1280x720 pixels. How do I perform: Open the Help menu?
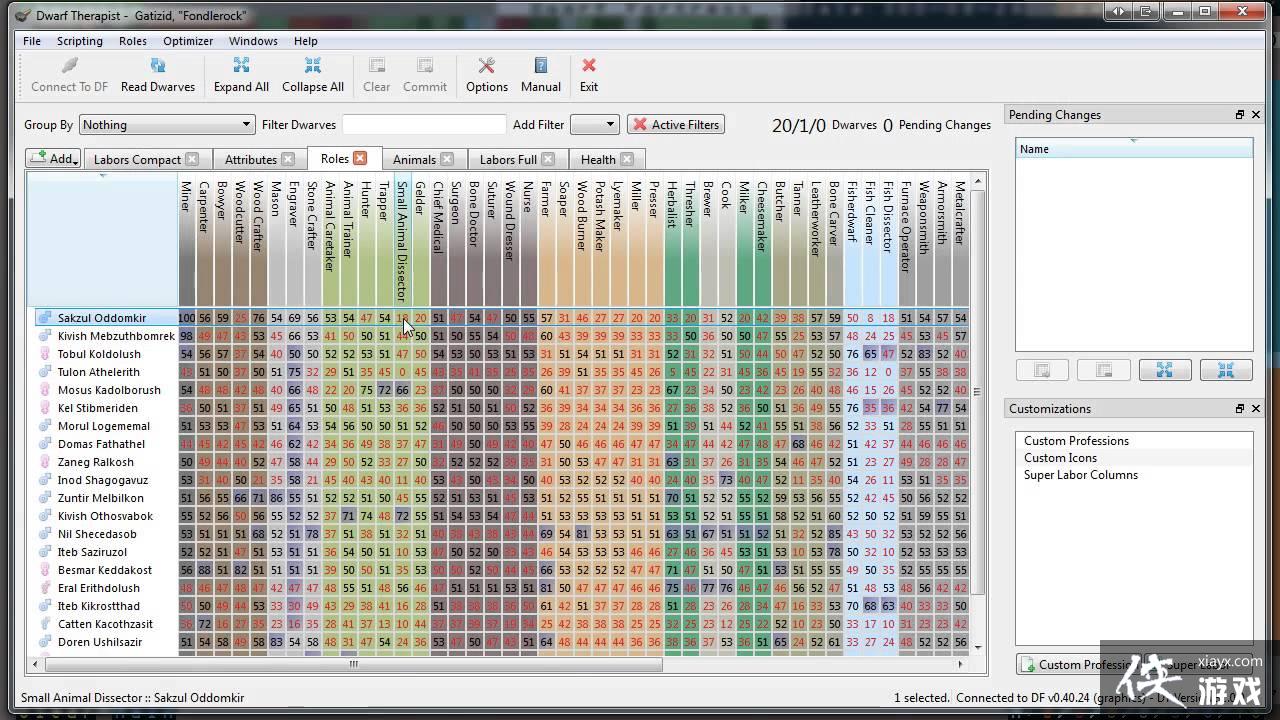coord(306,41)
